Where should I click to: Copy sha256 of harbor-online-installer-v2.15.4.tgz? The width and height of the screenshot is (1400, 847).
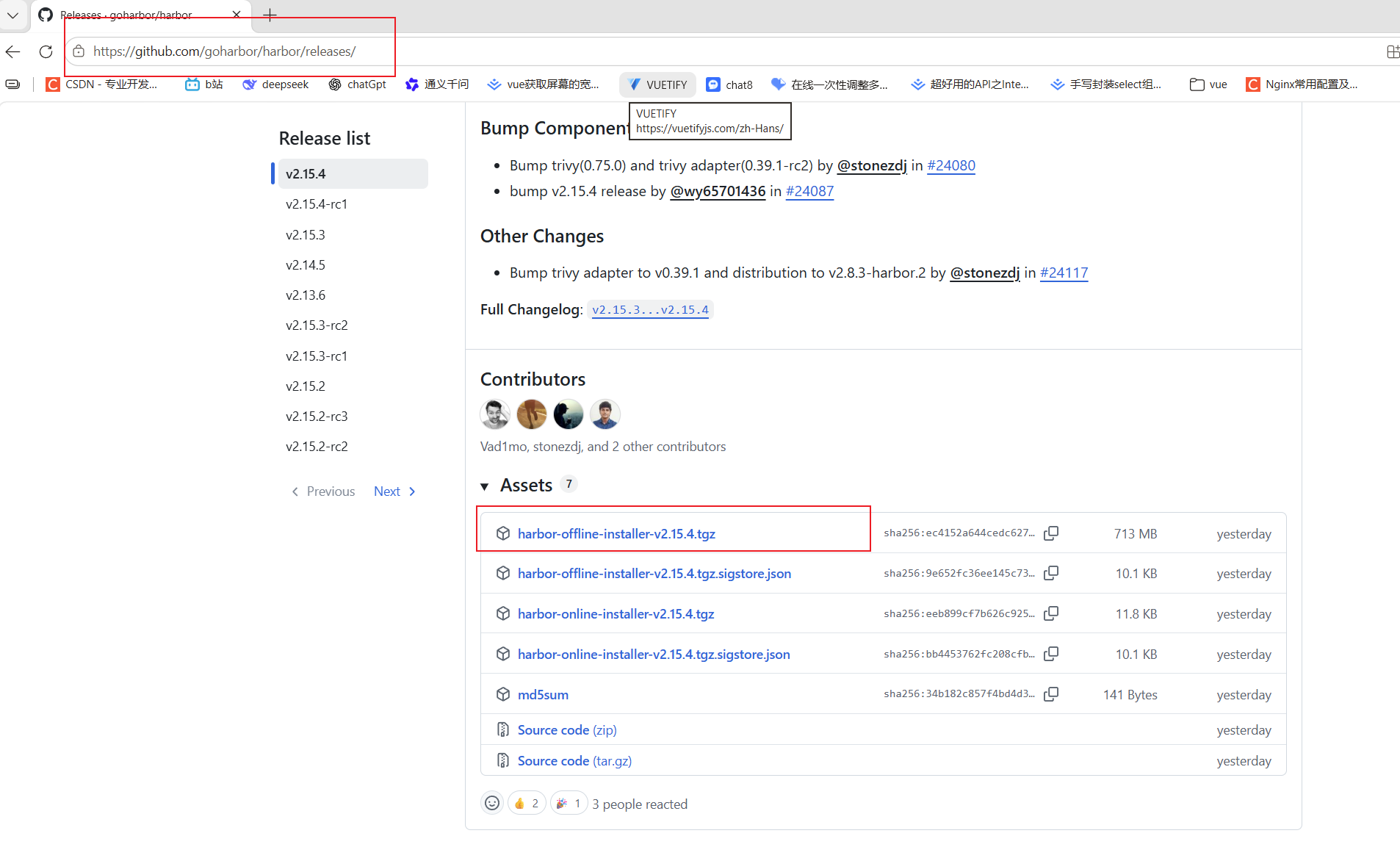[x=1051, y=613]
